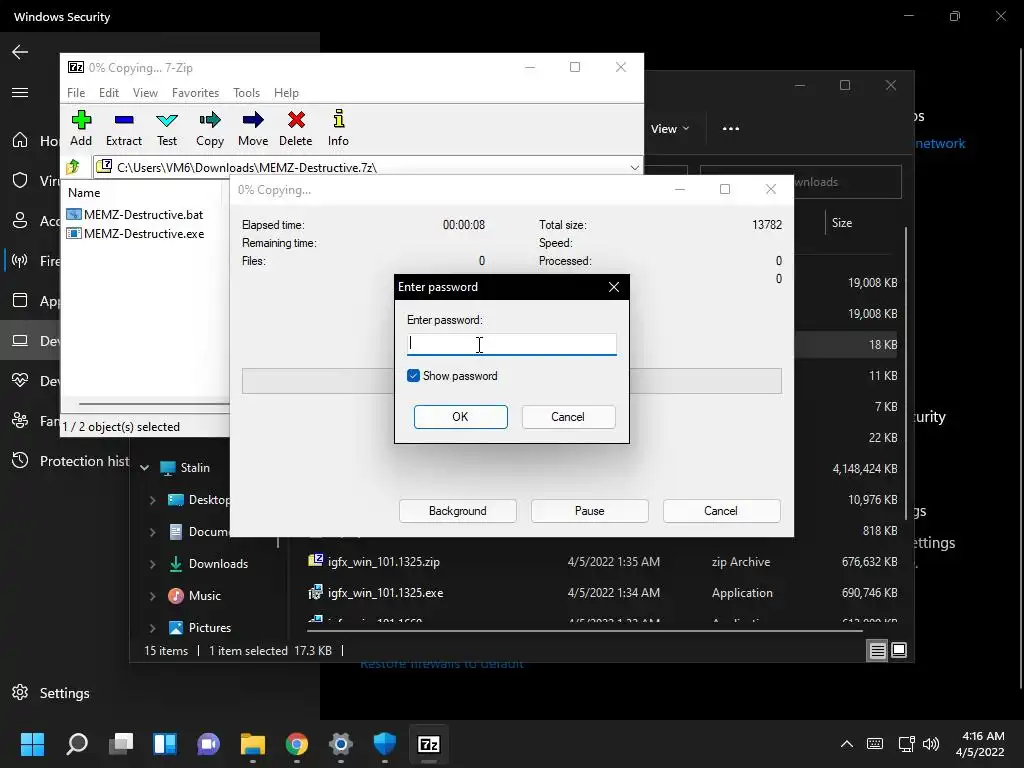Open Virus protection shield icon in sidebar

[20, 180]
